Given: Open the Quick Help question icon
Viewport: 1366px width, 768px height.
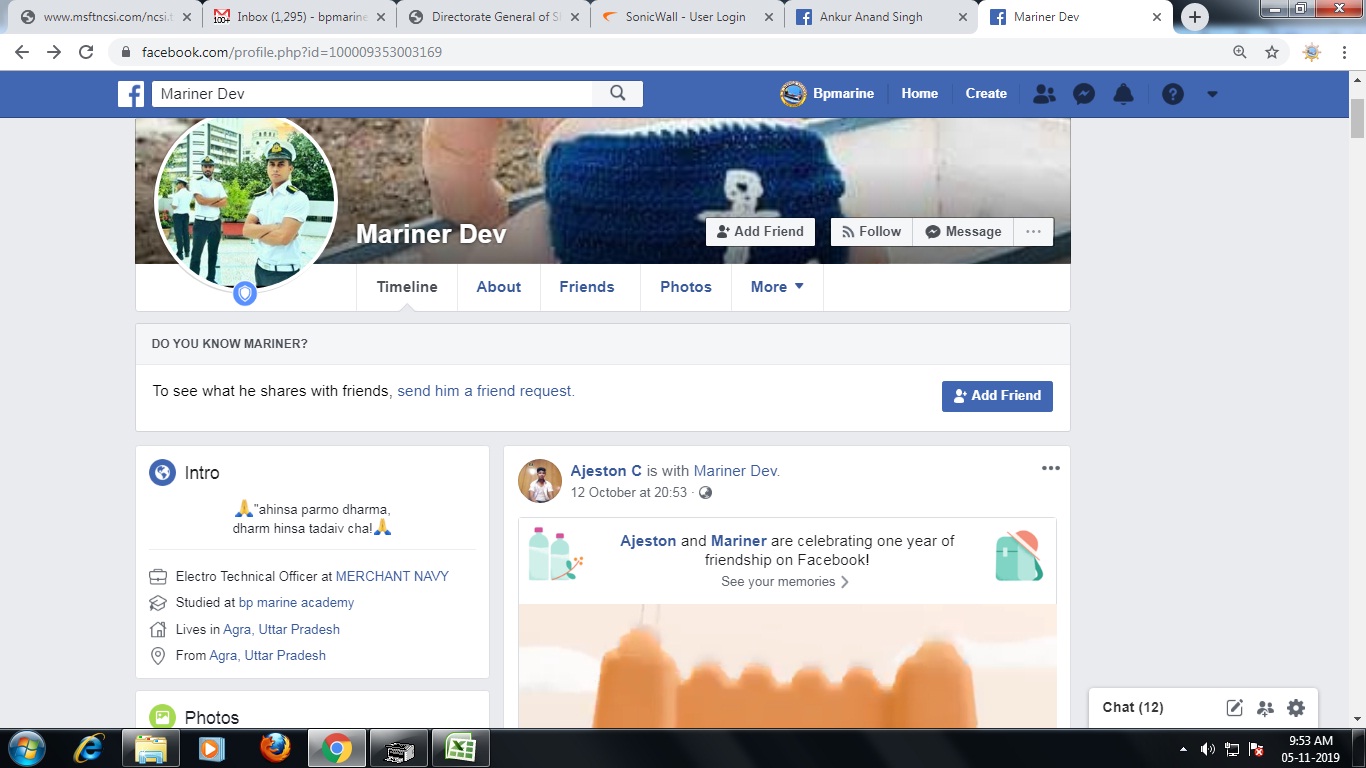Looking at the screenshot, I should click(1173, 94).
